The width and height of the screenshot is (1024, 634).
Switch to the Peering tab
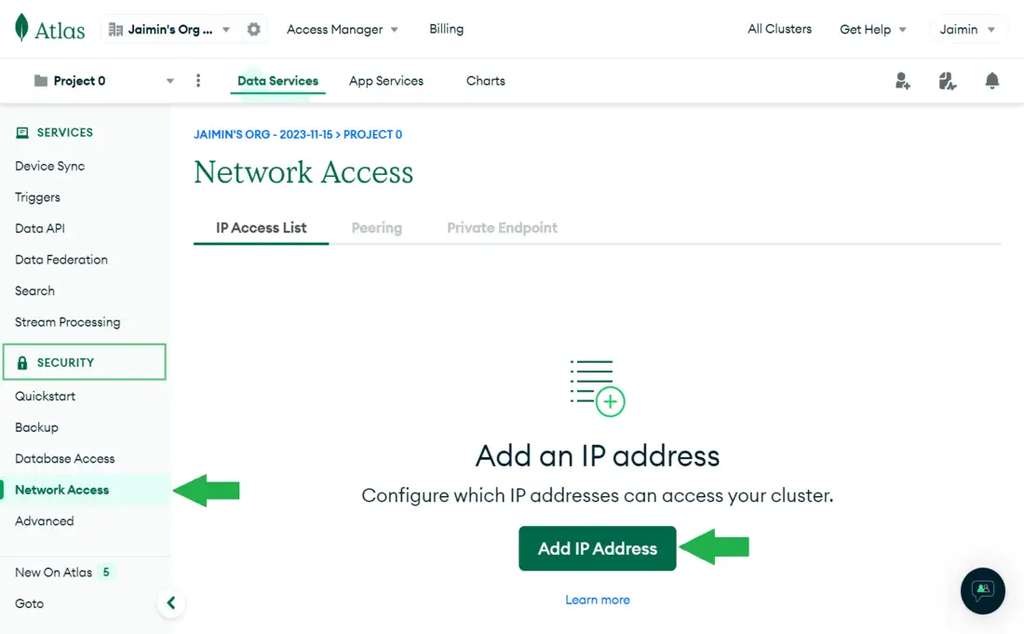(x=376, y=227)
